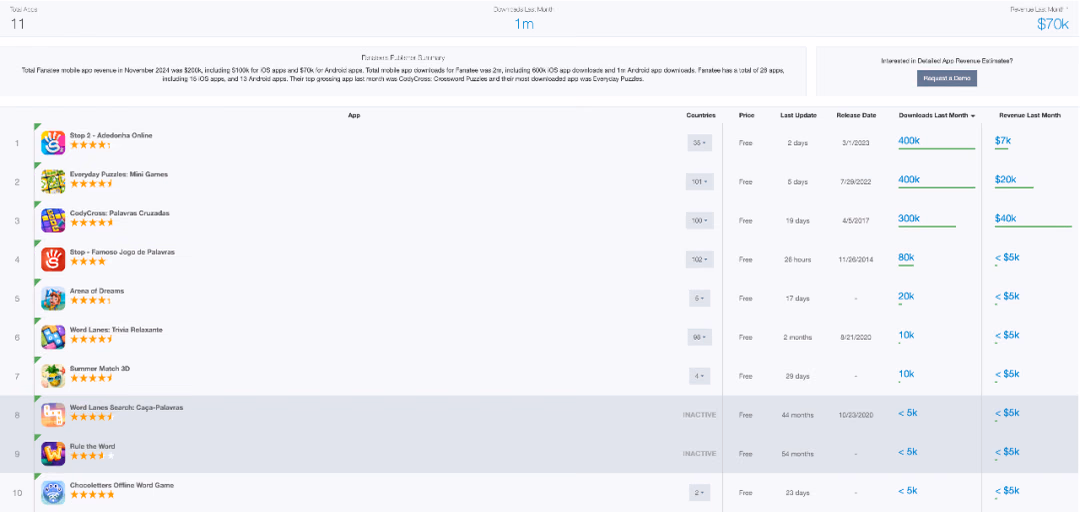Sort by the Countries column header
The image size is (1080, 512).
(x=700, y=116)
